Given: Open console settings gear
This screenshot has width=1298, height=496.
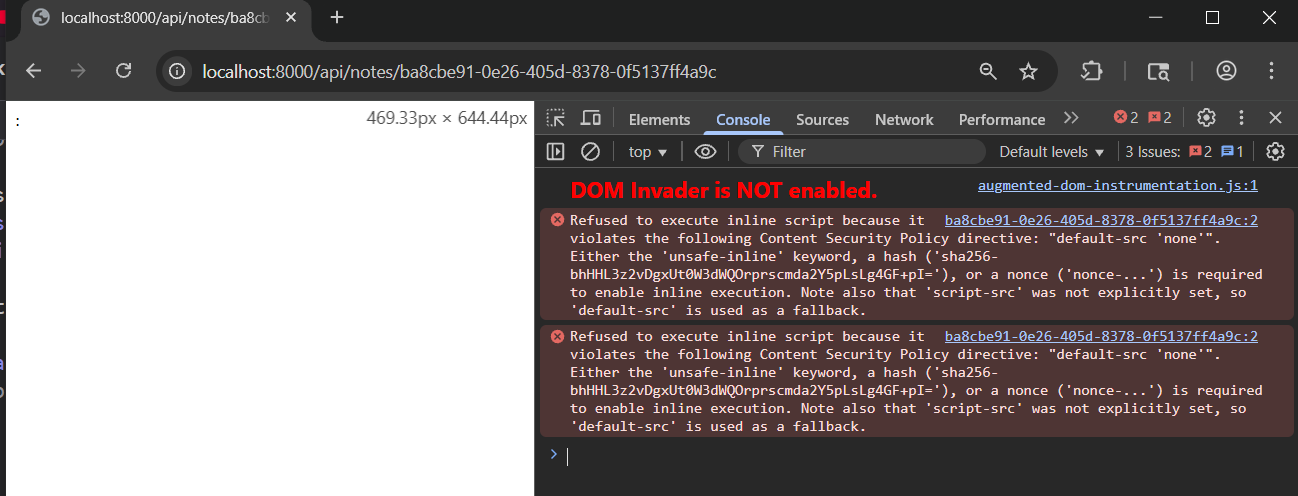Looking at the screenshot, I should tap(1275, 152).
